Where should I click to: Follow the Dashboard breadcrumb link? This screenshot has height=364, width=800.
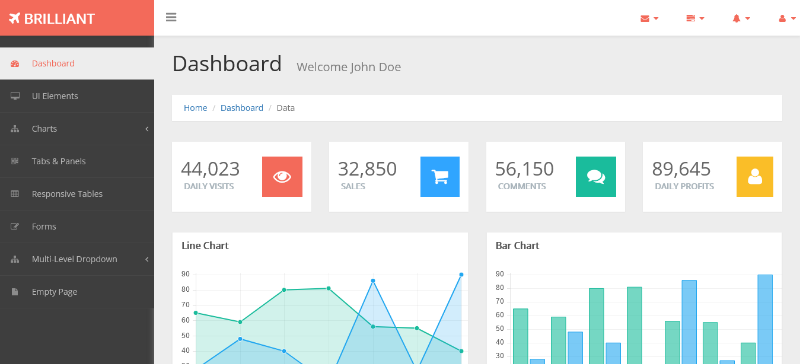[242, 108]
